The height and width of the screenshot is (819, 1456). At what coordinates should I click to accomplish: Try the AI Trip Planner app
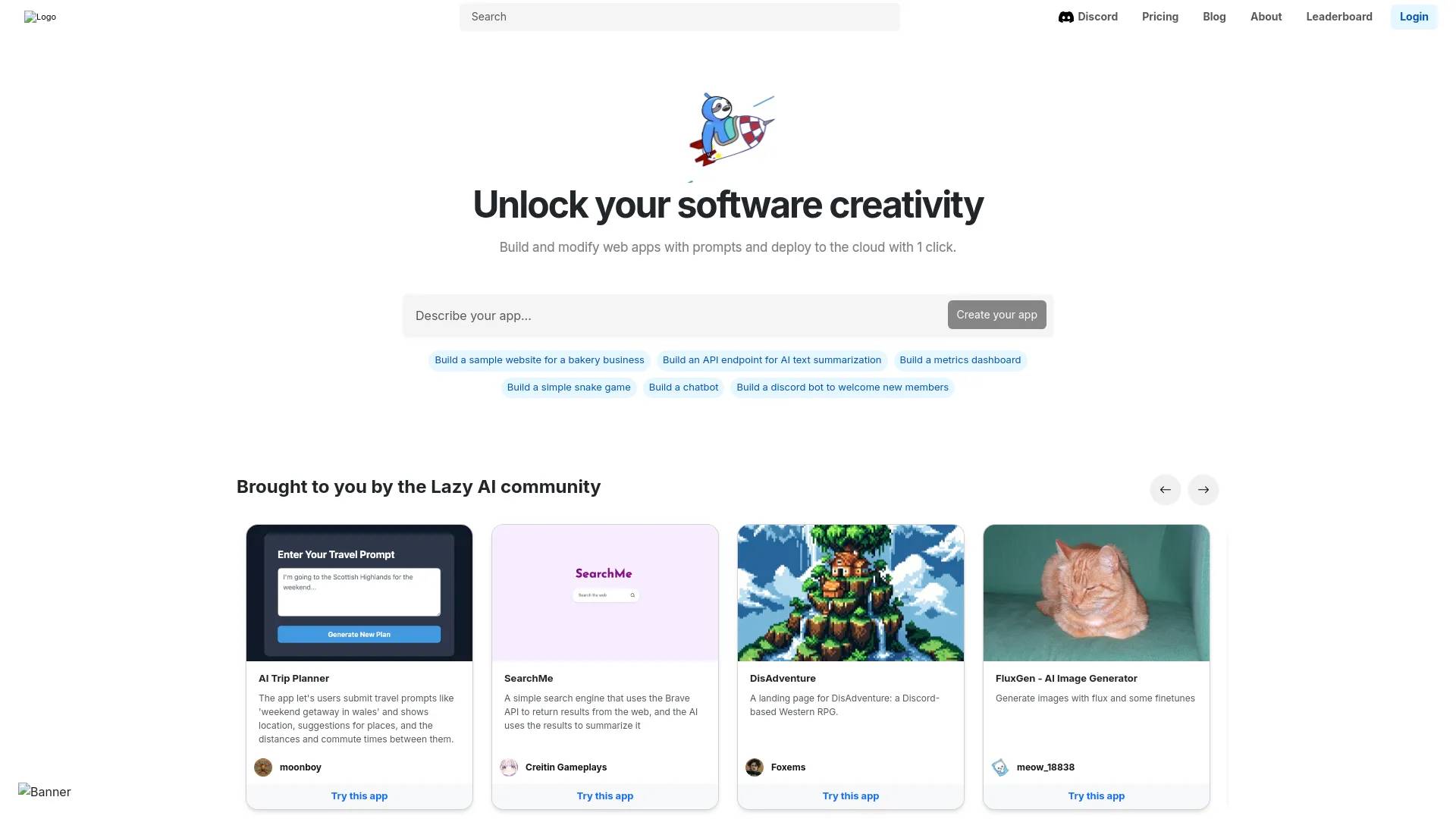359,796
